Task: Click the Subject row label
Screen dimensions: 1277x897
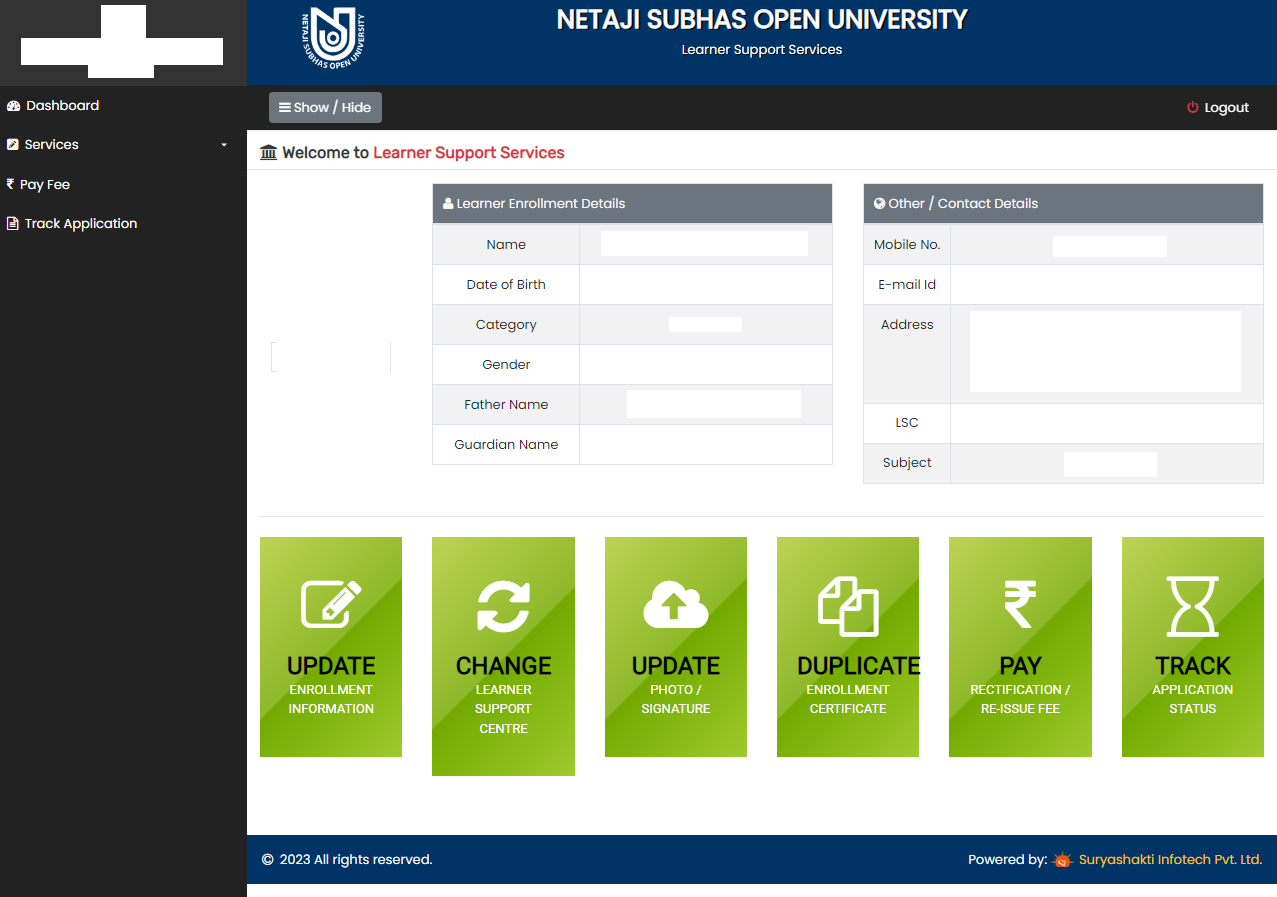Action: 907,463
